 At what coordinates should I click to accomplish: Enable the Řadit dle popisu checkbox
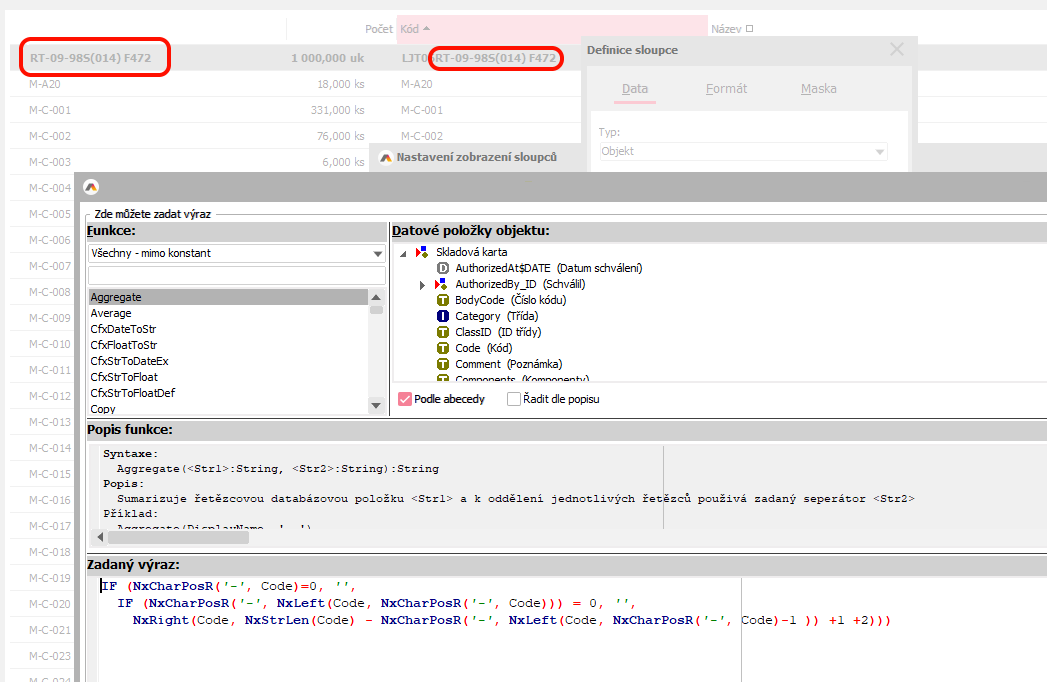click(x=514, y=399)
